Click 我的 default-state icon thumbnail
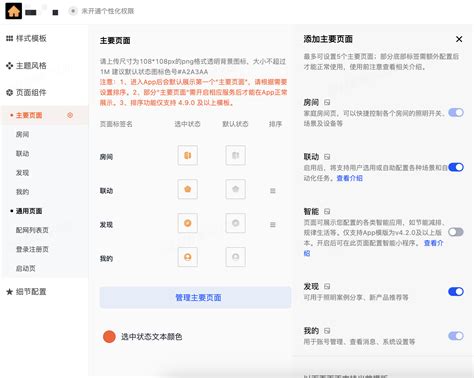The width and height of the screenshot is (474, 378). tap(236, 257)
